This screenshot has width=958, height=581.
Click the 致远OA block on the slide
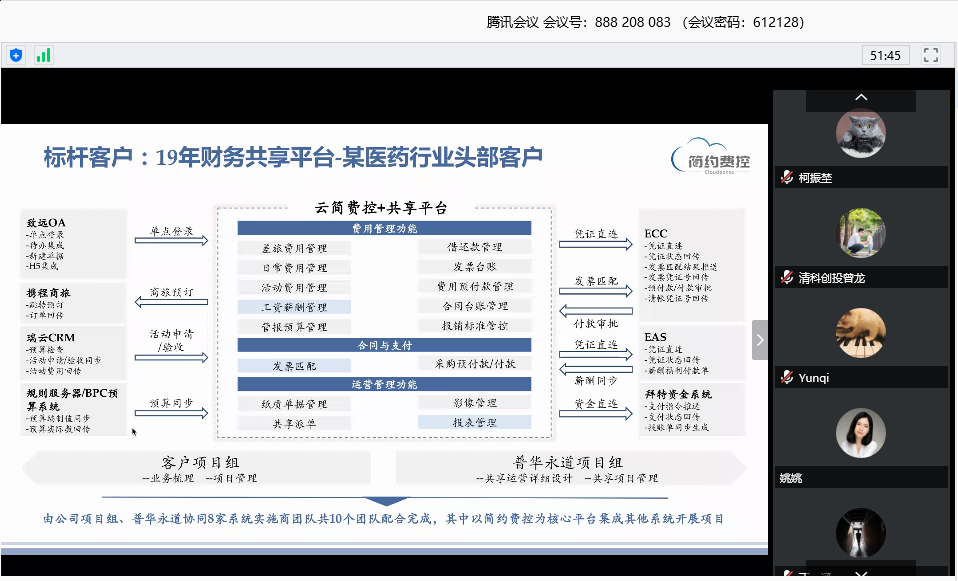pos(73,243)
